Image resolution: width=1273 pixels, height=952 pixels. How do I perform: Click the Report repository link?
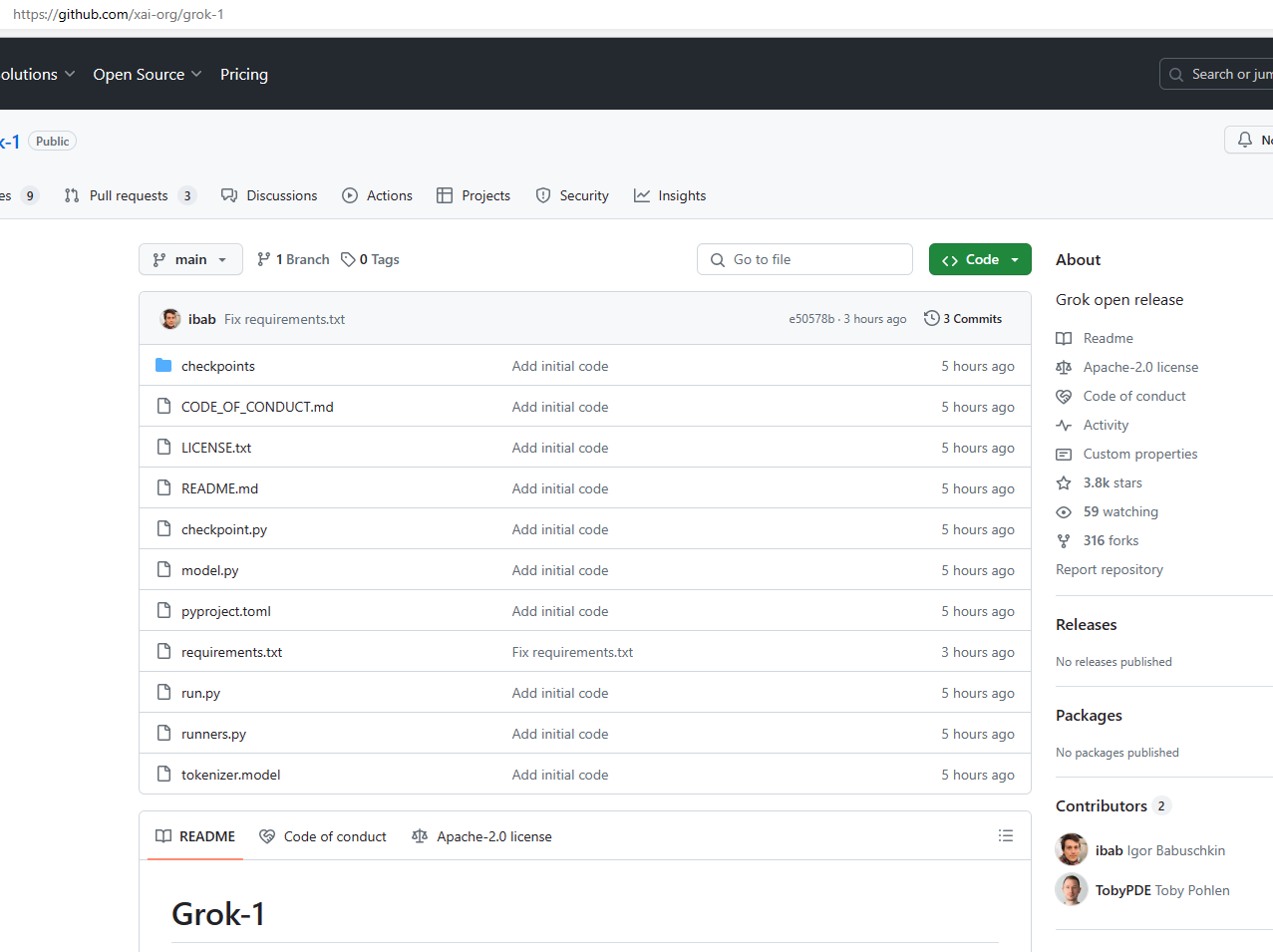coord(1109,570)
